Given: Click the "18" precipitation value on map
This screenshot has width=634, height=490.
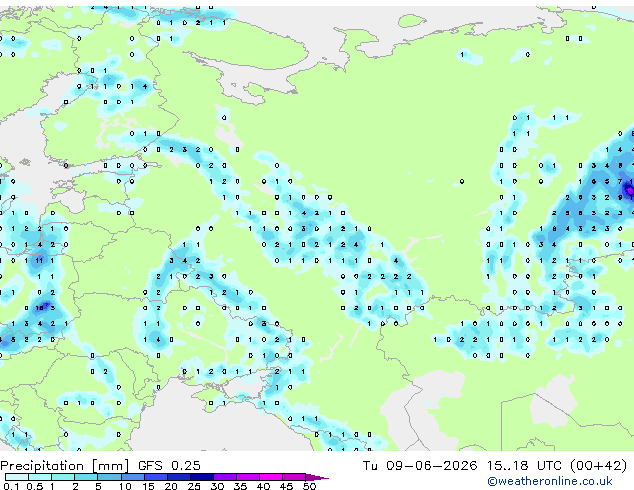Looking at the screenshot, I should 39,308.
